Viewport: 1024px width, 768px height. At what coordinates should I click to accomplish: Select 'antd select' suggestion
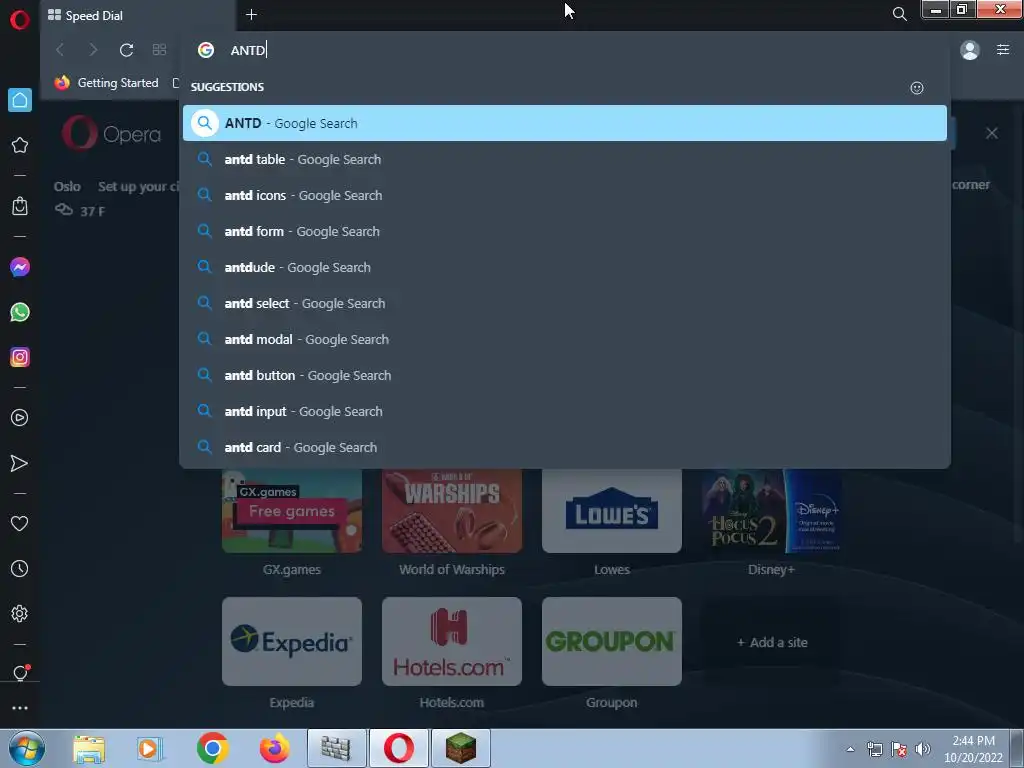point(565,303)
